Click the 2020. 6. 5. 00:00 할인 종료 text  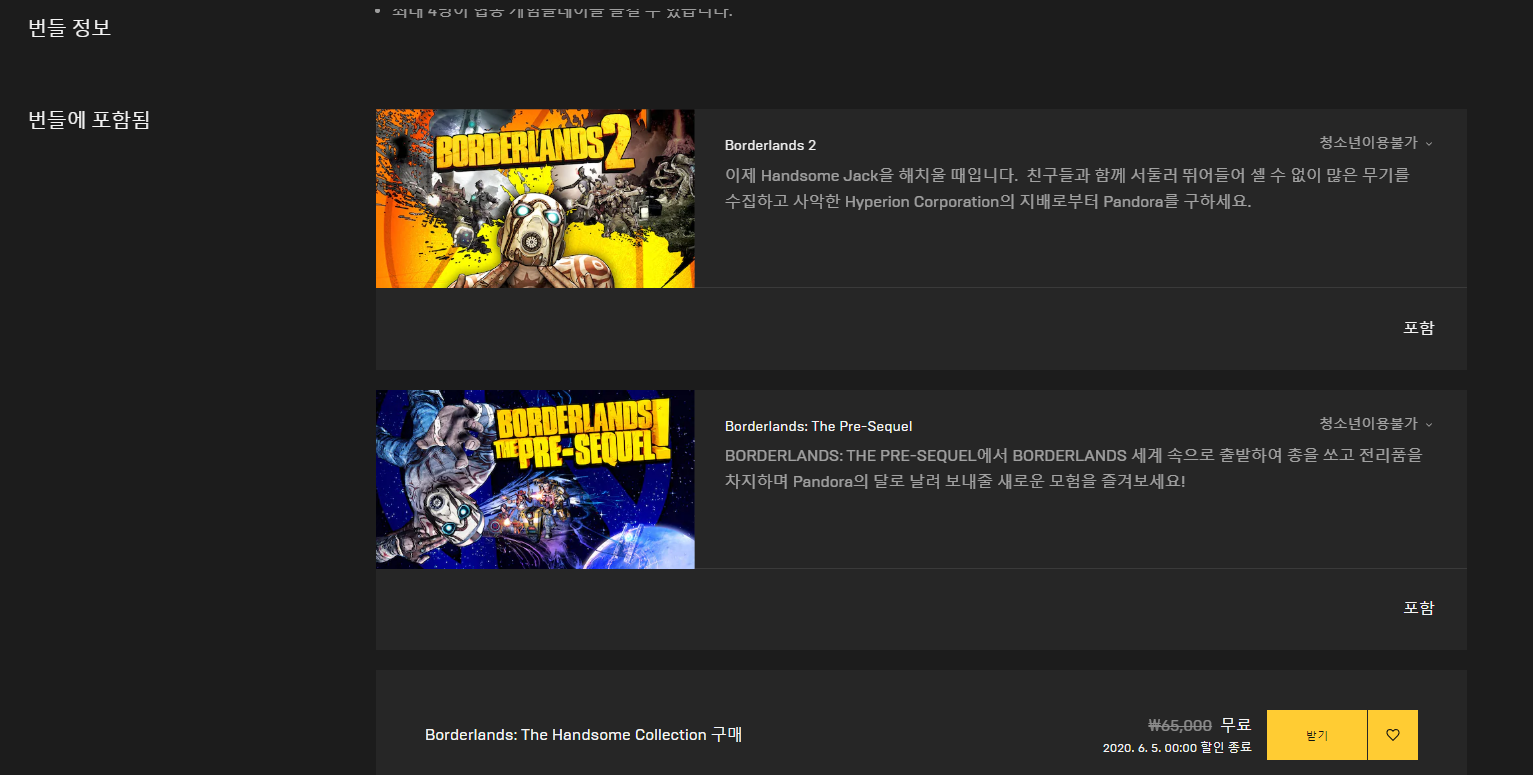tap(1177, 748)
